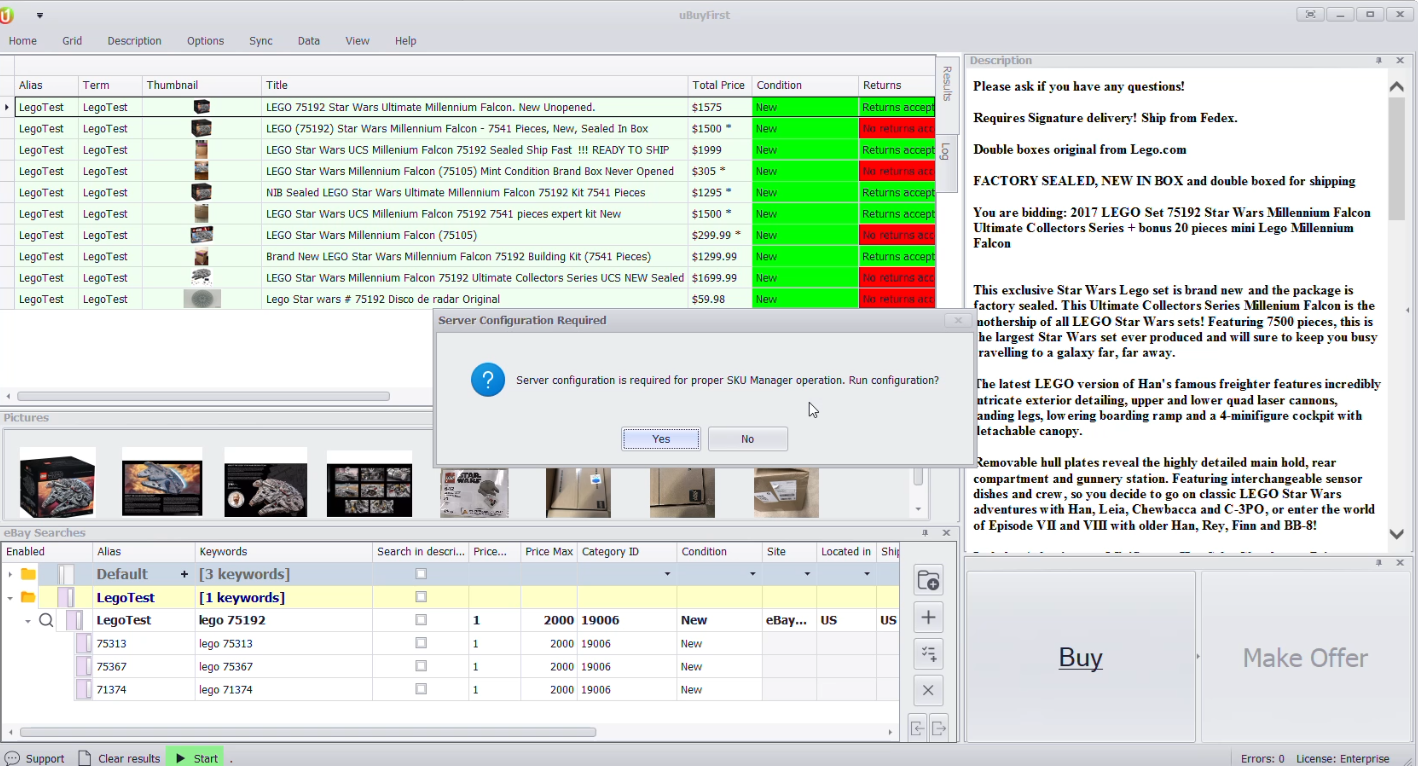This screenshot has height=766, width=1418.
Task: Click the import arrow icon in eBay Searches
Action: pyautogui.click(x=917, y=728)
